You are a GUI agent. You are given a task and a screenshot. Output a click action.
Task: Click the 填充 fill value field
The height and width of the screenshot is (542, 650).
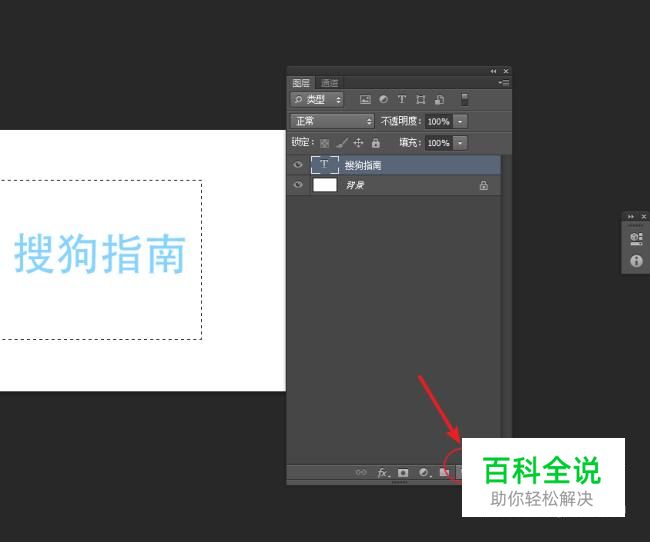[439, 143]
